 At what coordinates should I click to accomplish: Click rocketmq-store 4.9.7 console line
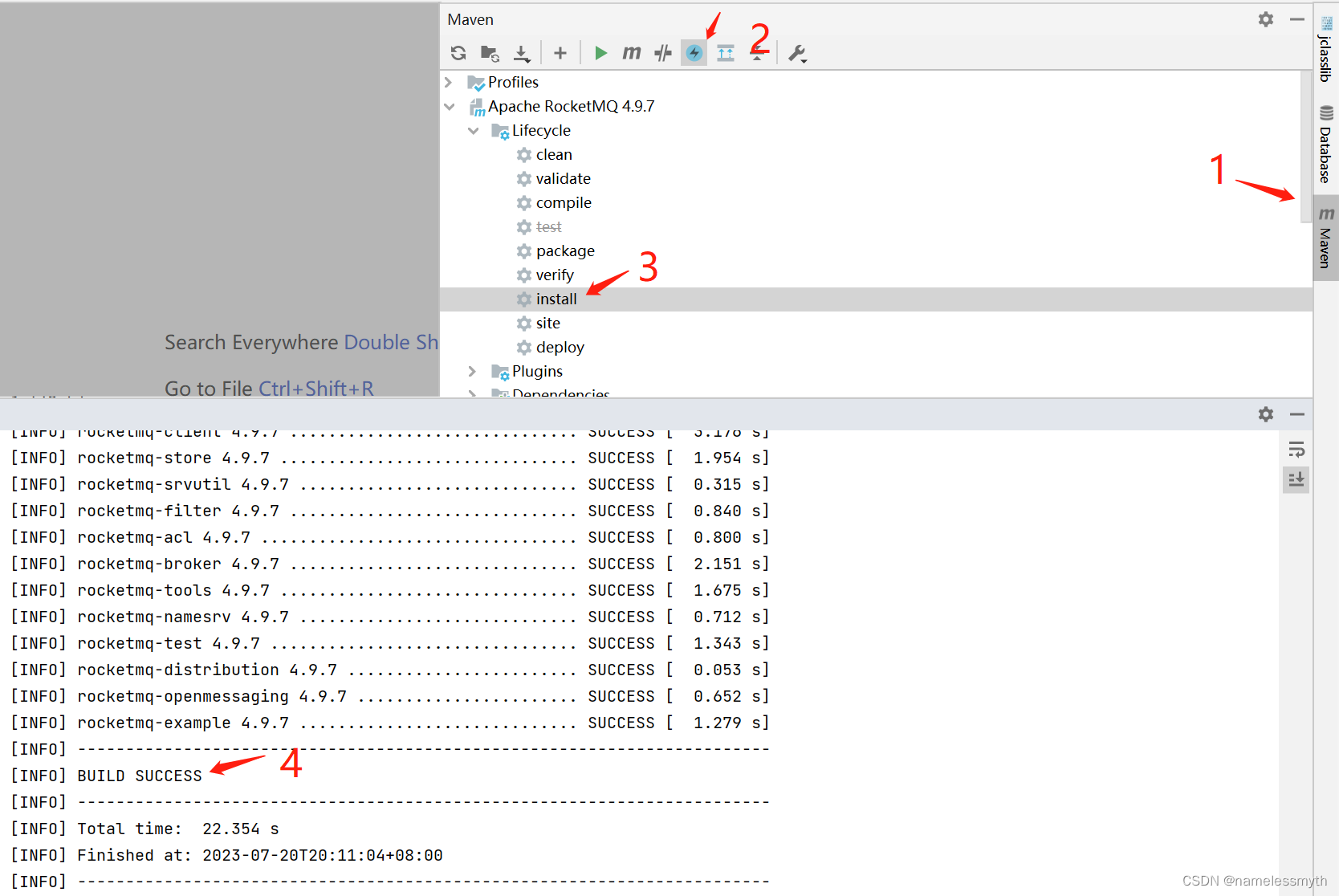coord(390,458)
